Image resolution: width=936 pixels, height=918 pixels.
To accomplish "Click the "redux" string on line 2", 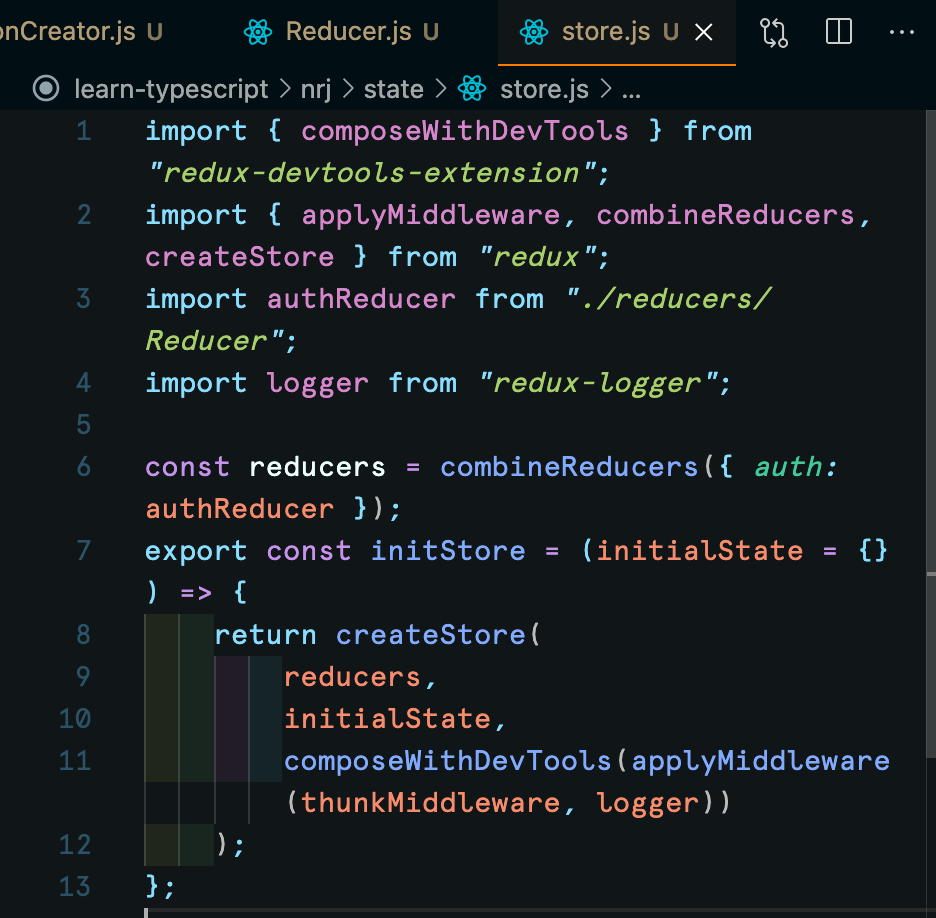I will click(537, 257).
